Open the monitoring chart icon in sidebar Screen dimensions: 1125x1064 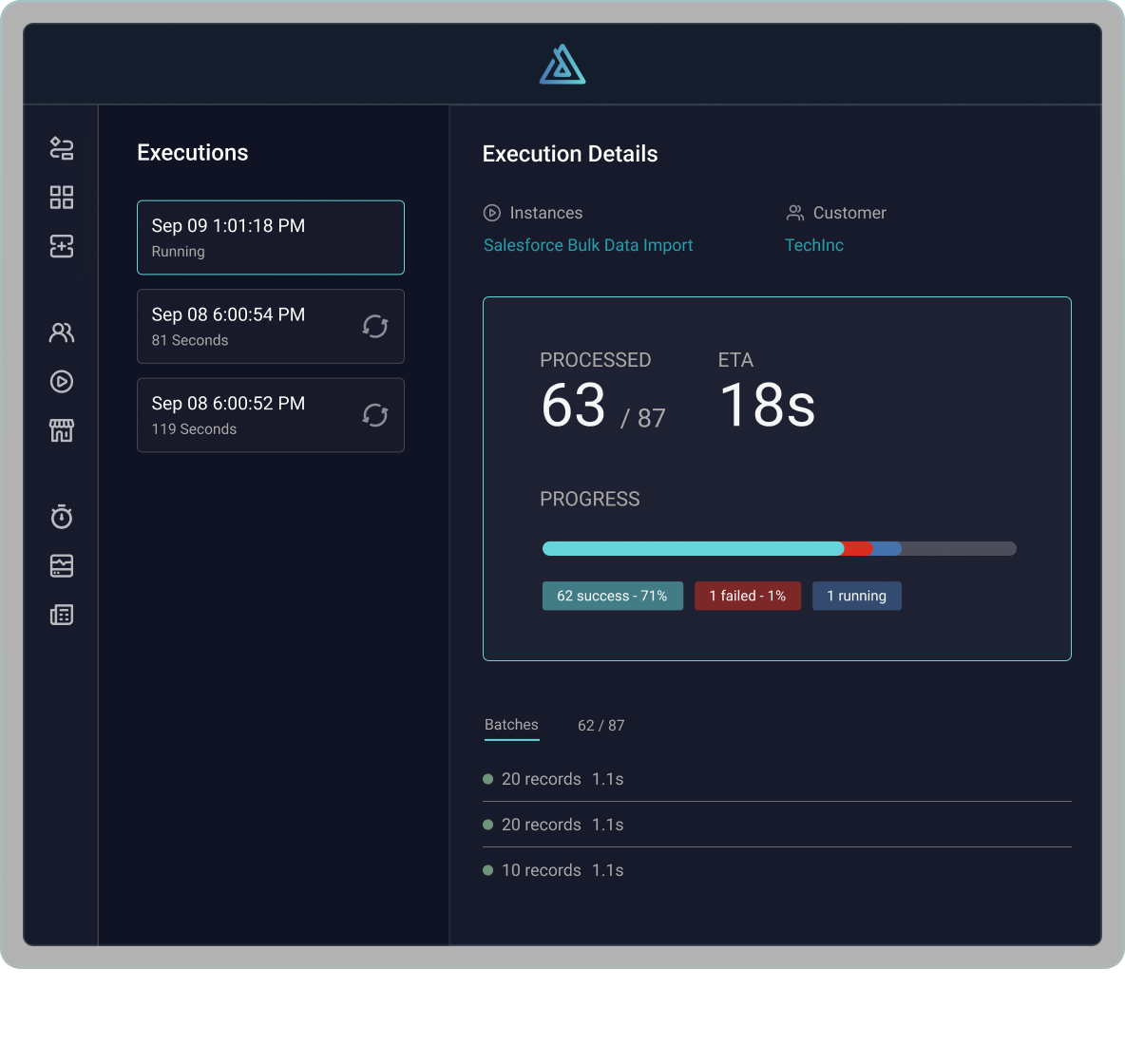(62, 566)
